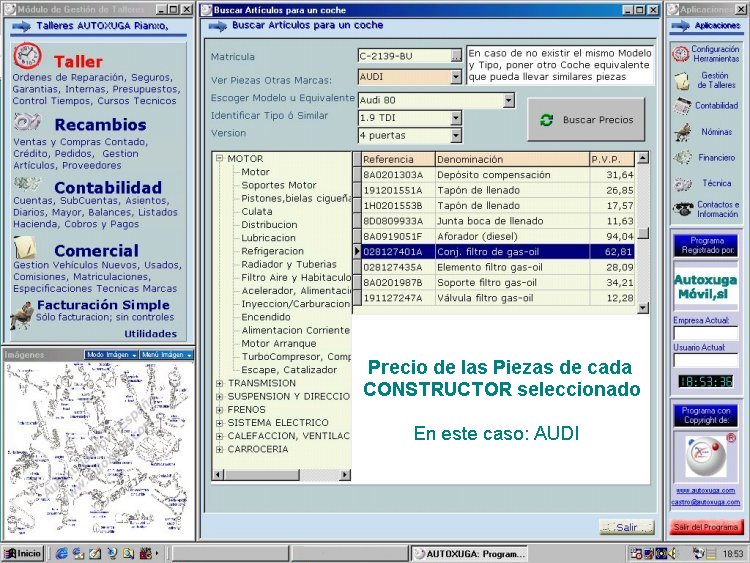Viewport: 750px width, 563px height.
Task: Open the 4 puertas version dropdown
Action: click(456, 135)
